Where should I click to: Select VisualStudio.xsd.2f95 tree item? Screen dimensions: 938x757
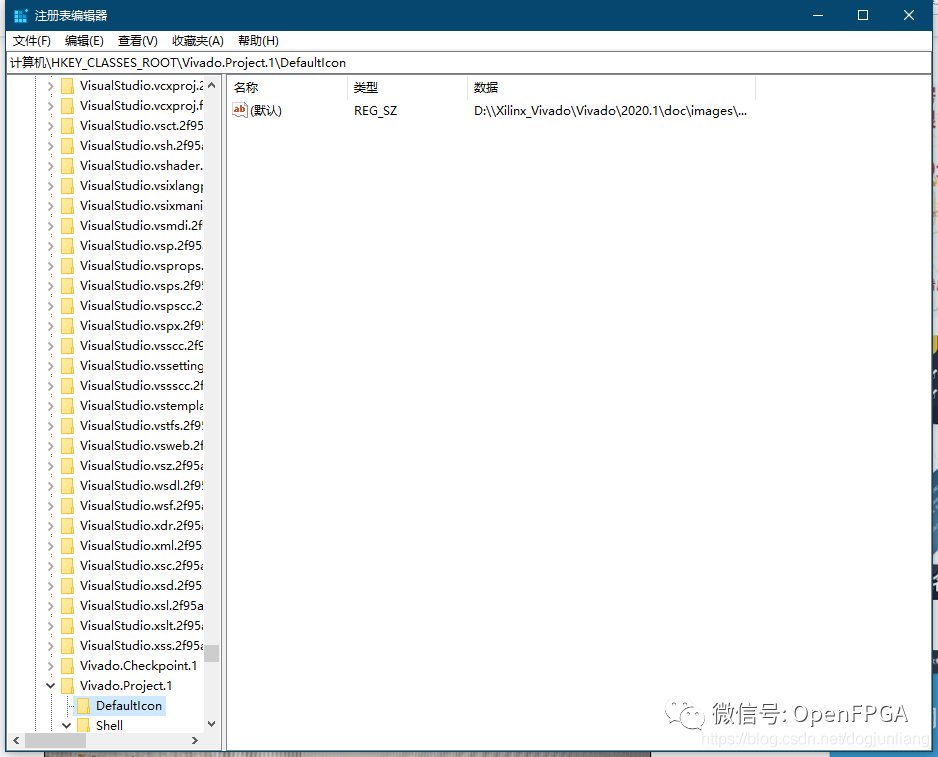click(x=141, y=586)
